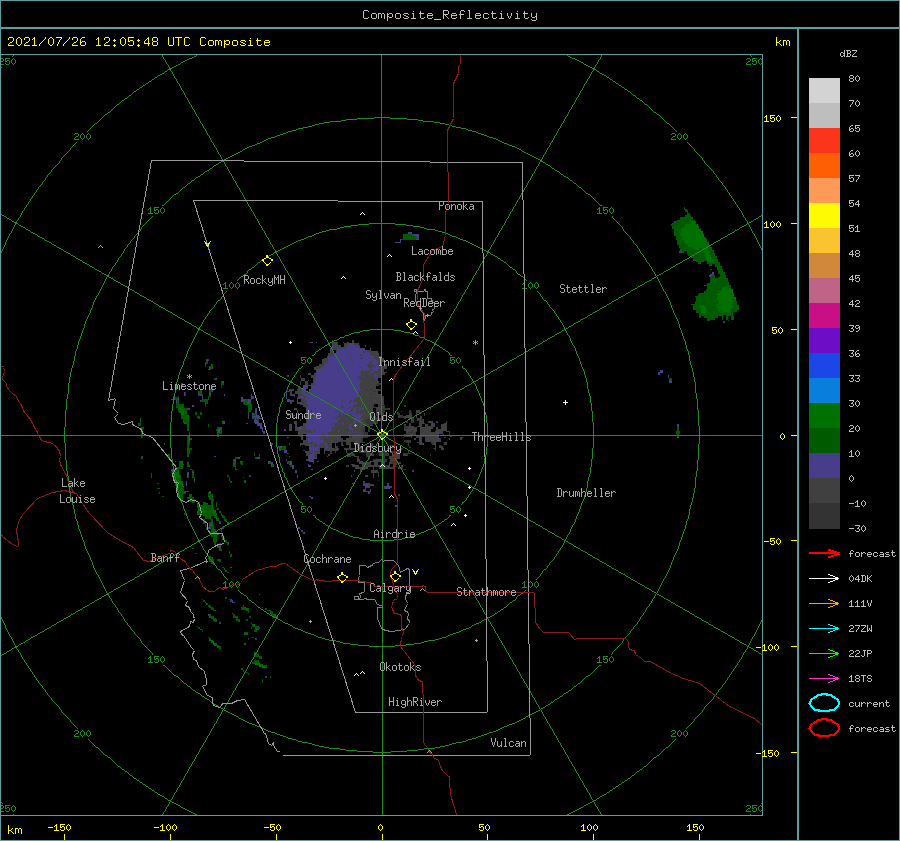Click the purple 39–36 dBZ color swatch
The height and width of the screenshot is (841, 900).
pyautogui.click(x=824, y=340)
